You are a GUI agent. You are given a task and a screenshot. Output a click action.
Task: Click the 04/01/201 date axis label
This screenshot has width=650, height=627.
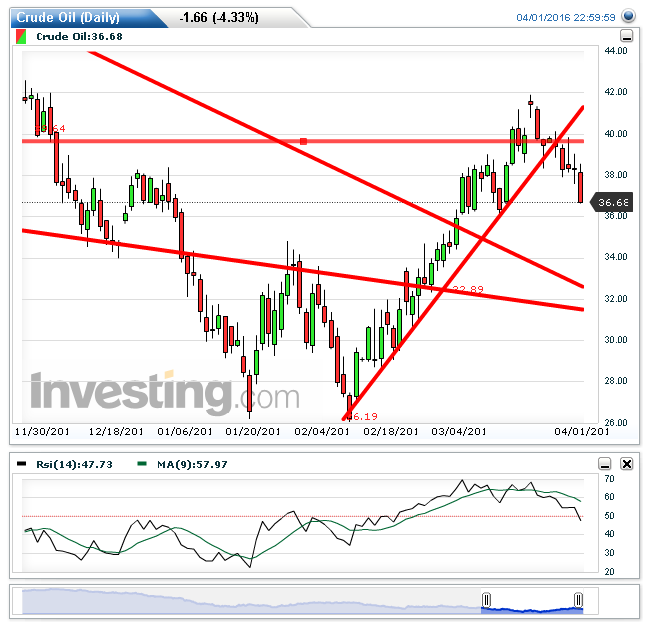pos(582,431)
